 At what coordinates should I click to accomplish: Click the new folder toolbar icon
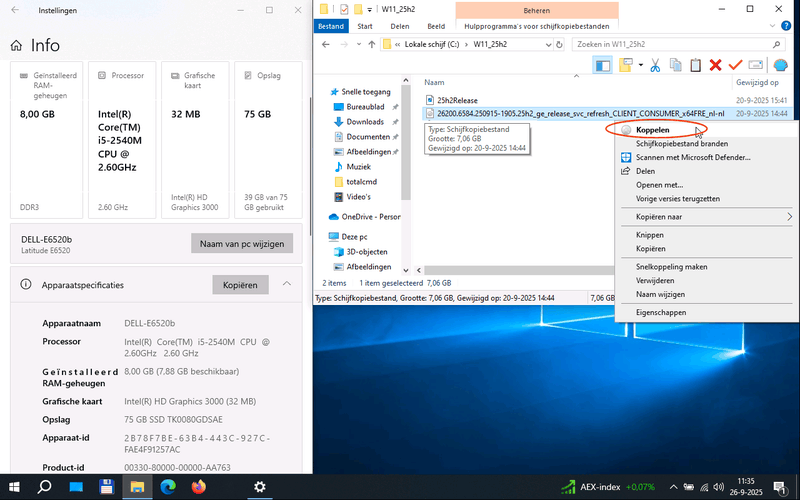pos(626,65)
